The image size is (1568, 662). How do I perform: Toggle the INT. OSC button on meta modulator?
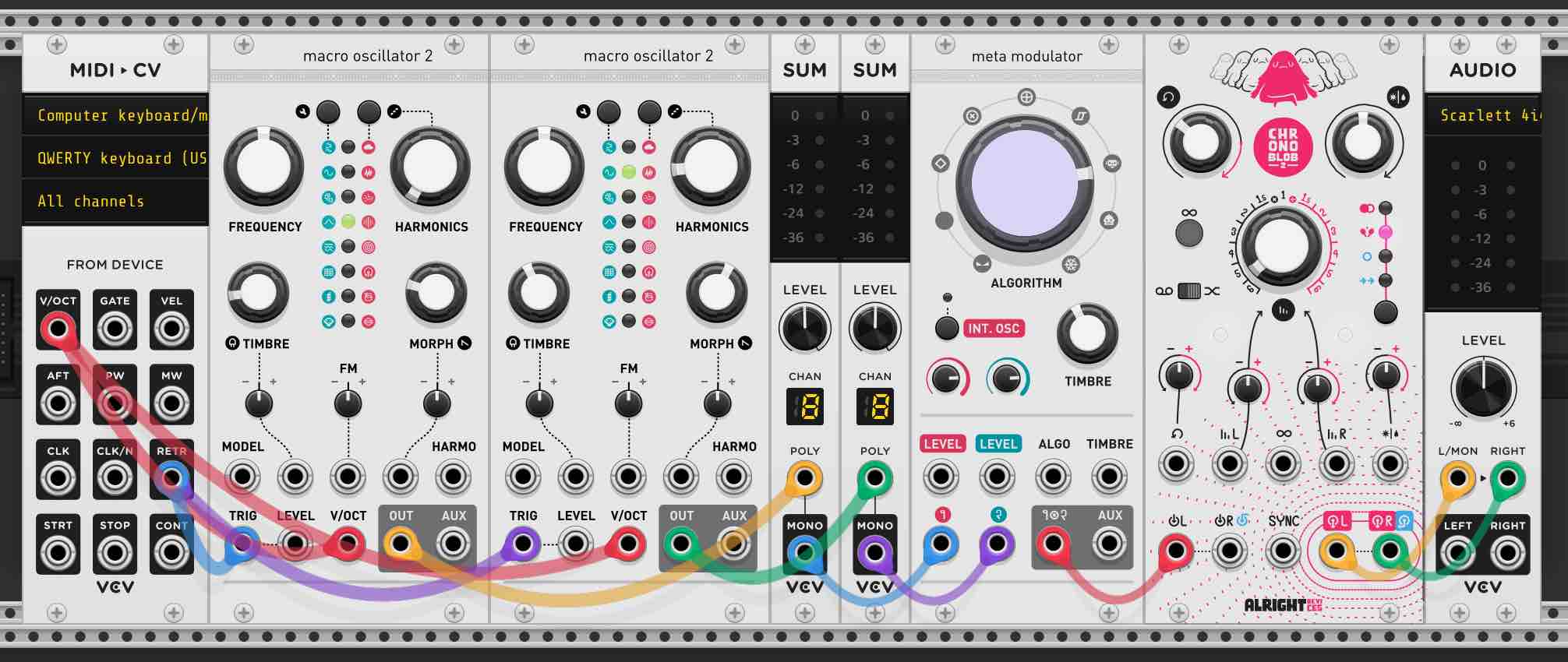click(946, 328)
